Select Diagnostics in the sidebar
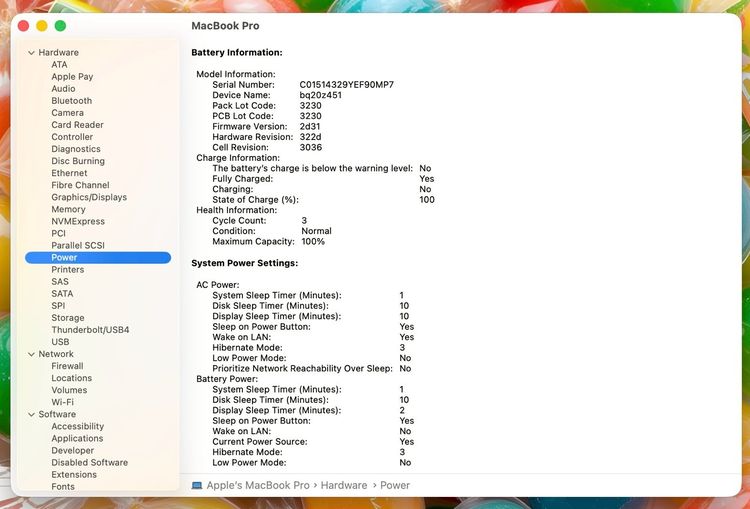This screenshot has height=509, width=750. 76,149
